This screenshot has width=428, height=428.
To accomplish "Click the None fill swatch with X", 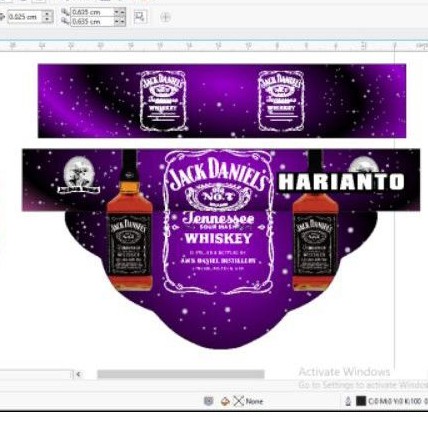I will click(238, 401).
